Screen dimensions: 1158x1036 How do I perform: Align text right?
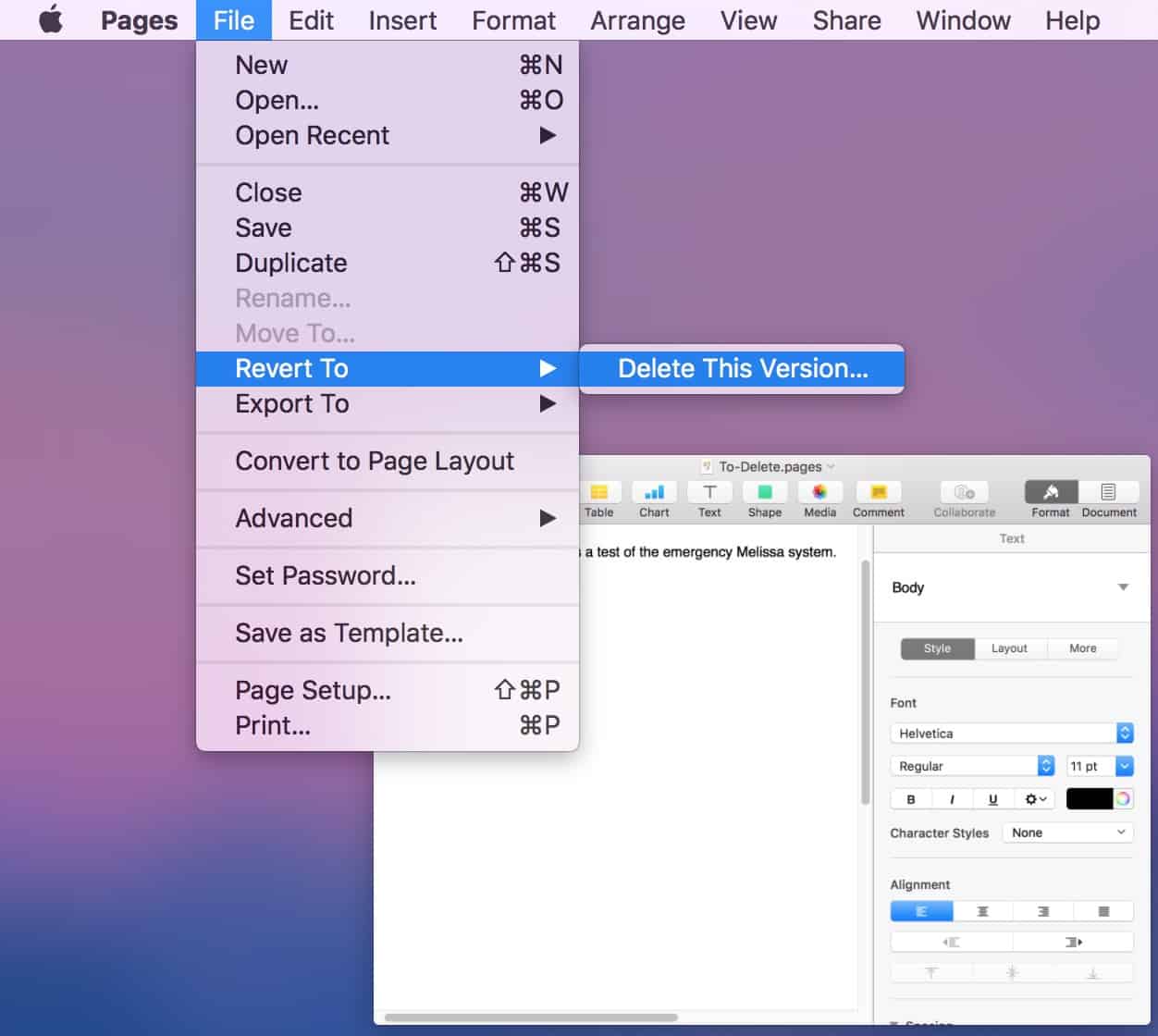tap(1043, 911)
